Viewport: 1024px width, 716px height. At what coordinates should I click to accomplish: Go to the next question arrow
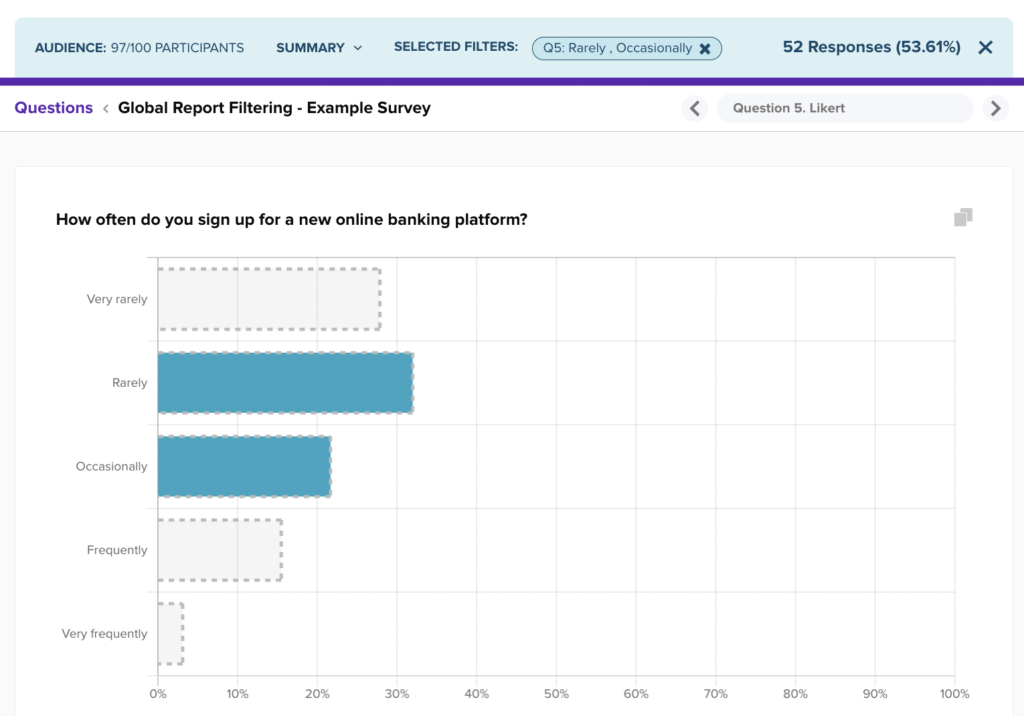[995, 108]
